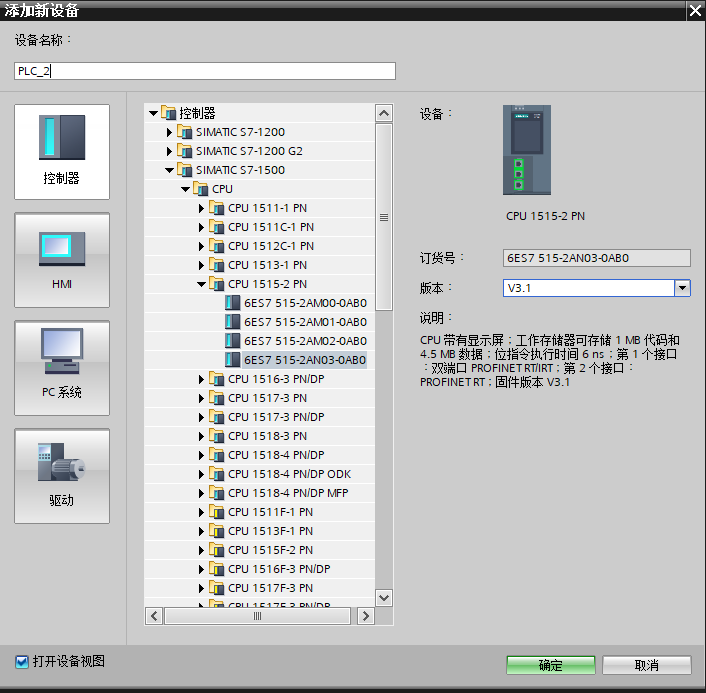
Task: Expand the CPU 1511-1 PN node
Action: pos(202,208)
